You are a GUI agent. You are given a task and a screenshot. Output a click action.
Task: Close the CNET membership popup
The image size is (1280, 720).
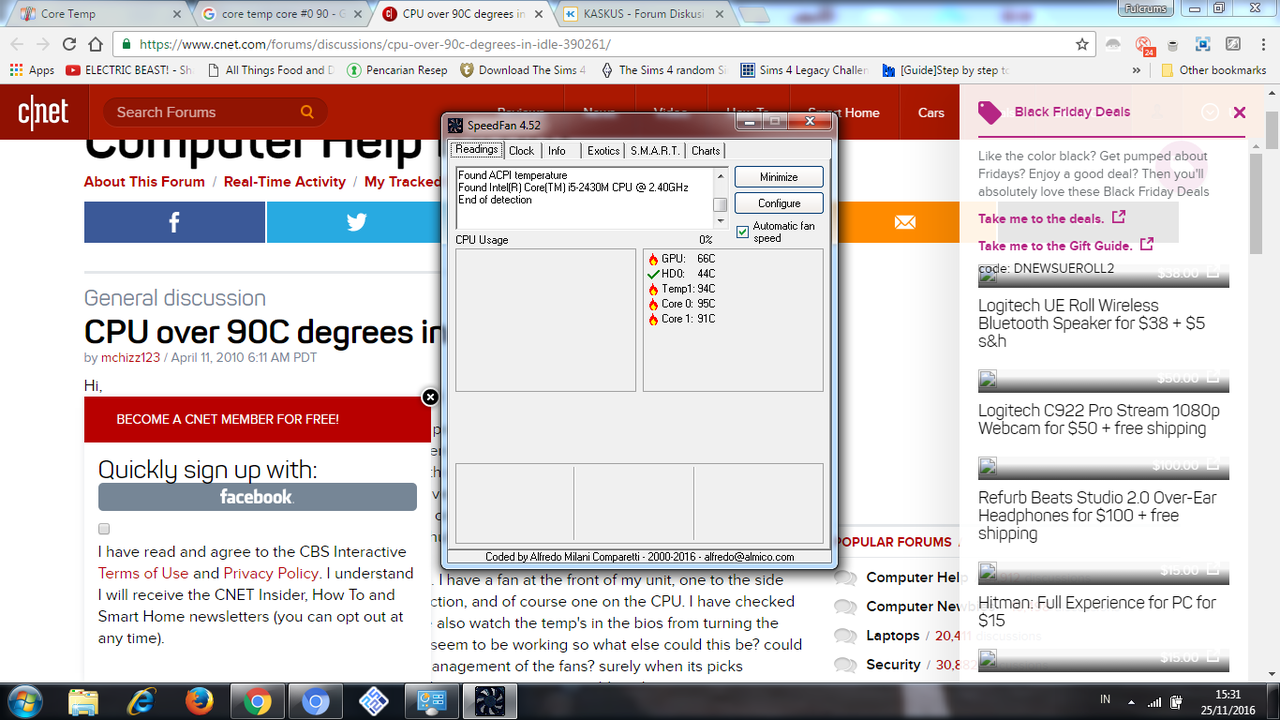click(x=430, y=397)
